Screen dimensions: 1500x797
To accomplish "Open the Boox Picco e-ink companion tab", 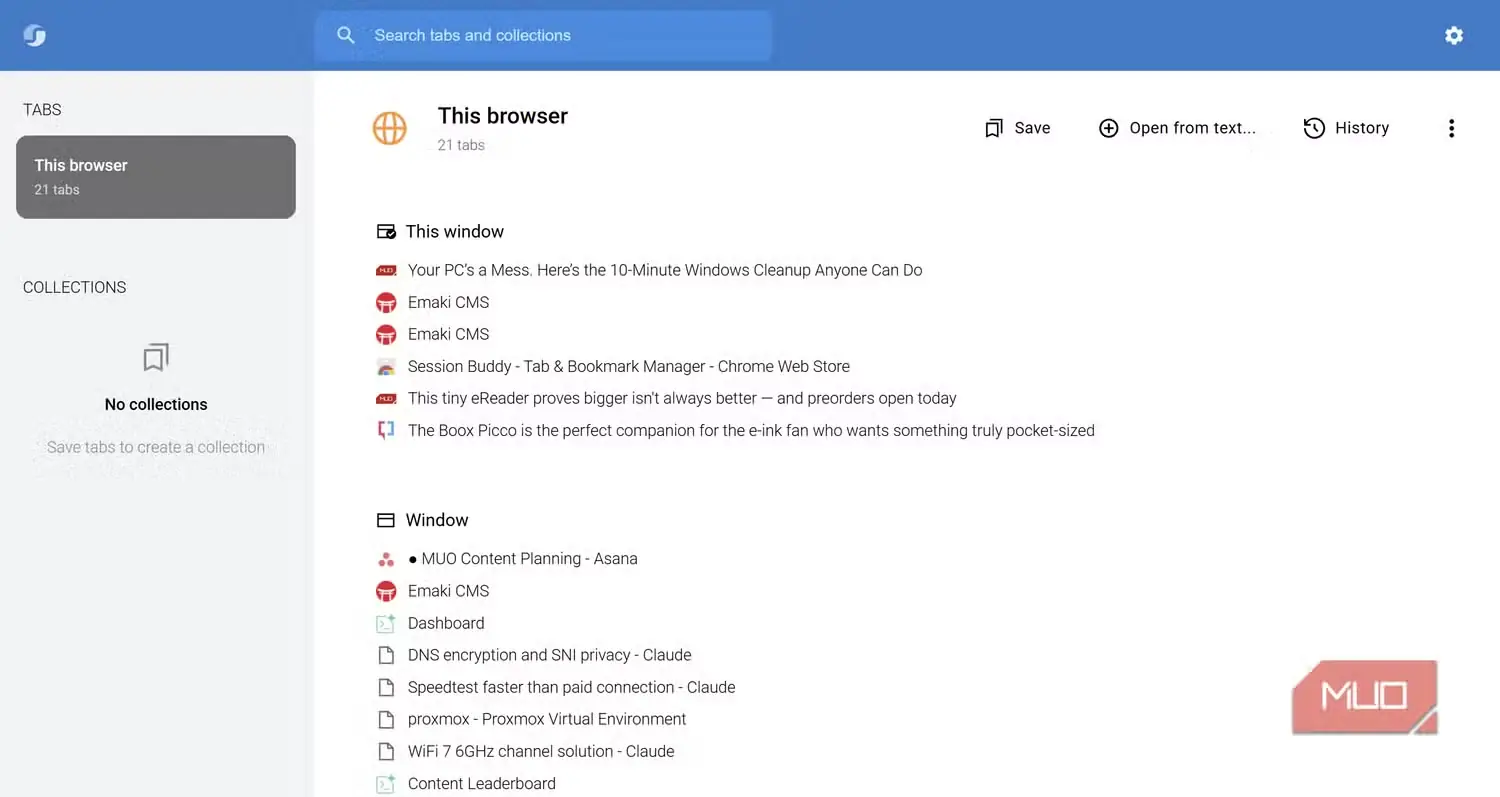I will tap(751, 430).
